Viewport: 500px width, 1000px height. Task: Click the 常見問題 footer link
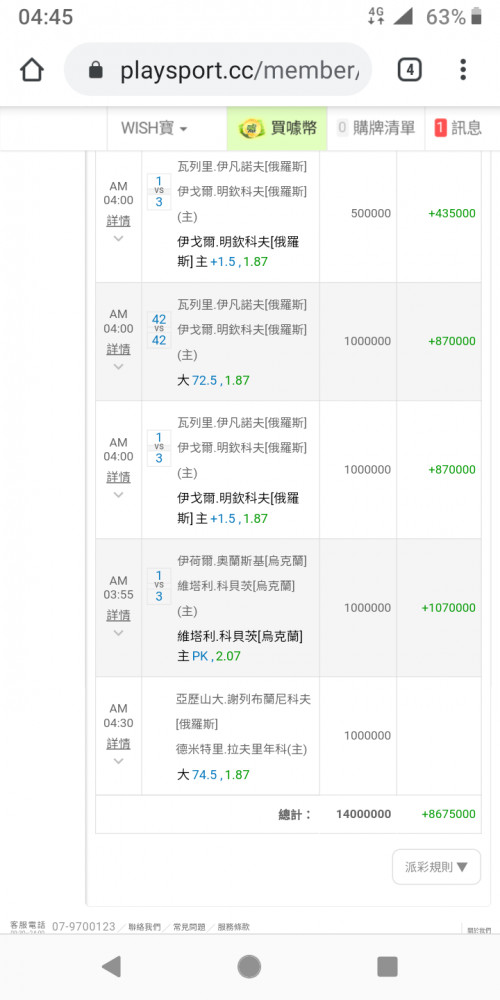pos(189,927)
